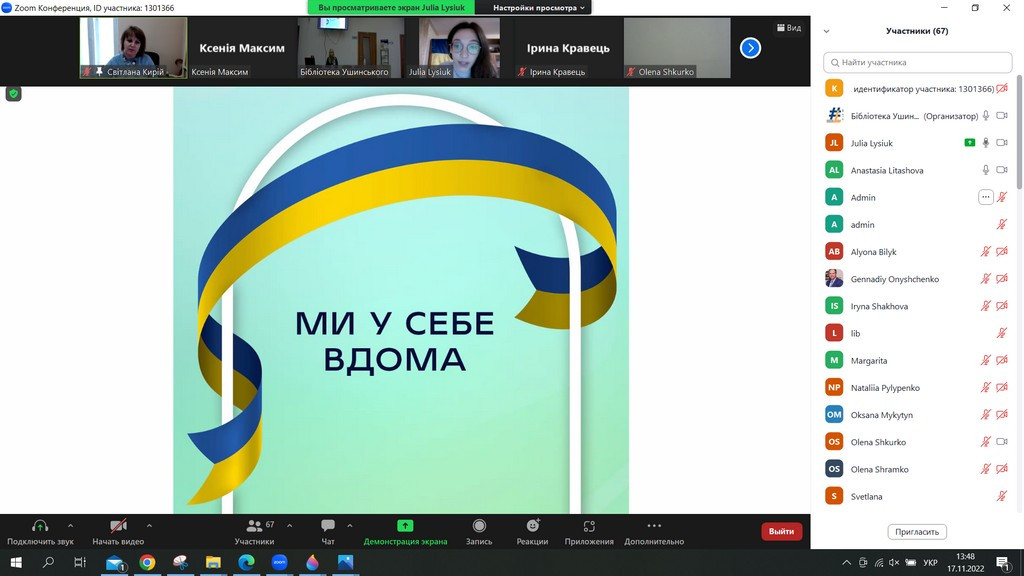
Task: Select Olena Shkurko video tile in strip
Action: coord(677,48)
